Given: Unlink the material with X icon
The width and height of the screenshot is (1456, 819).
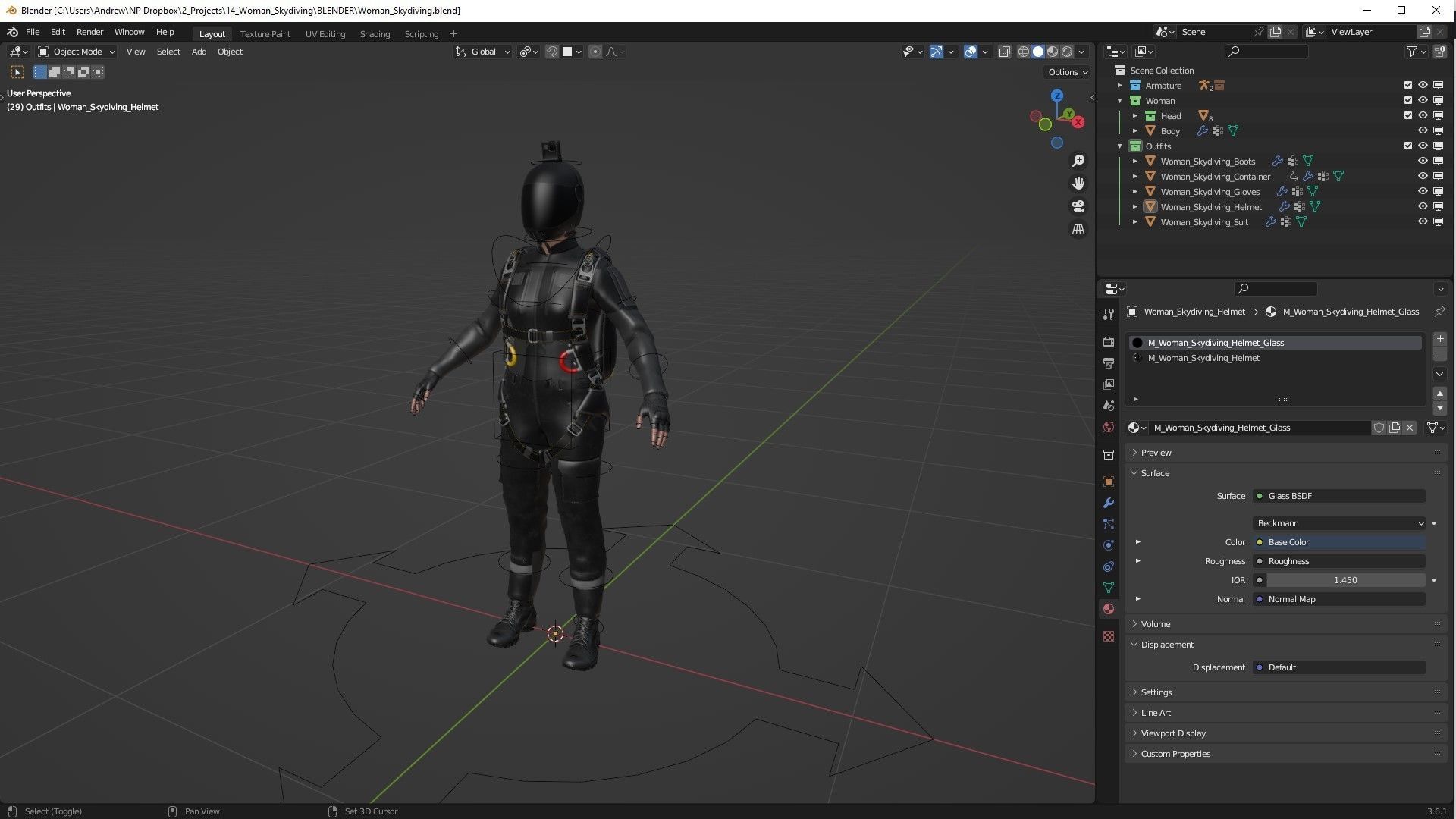Looking at the screenshot, I should click(x=1410, y=428).
